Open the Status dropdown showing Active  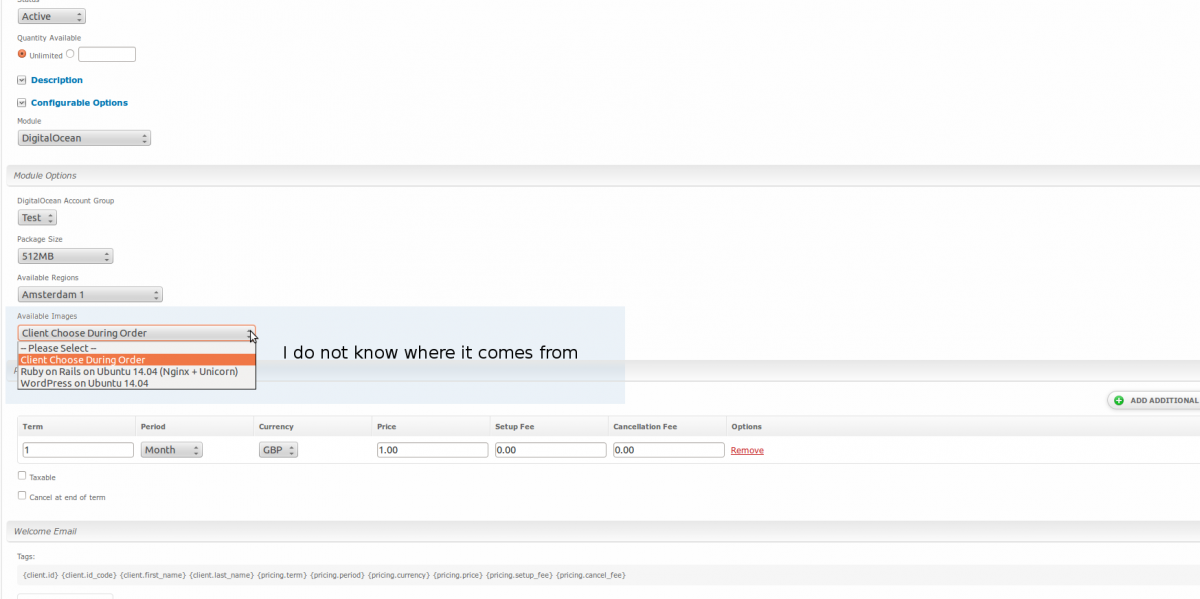coord(52,16)
